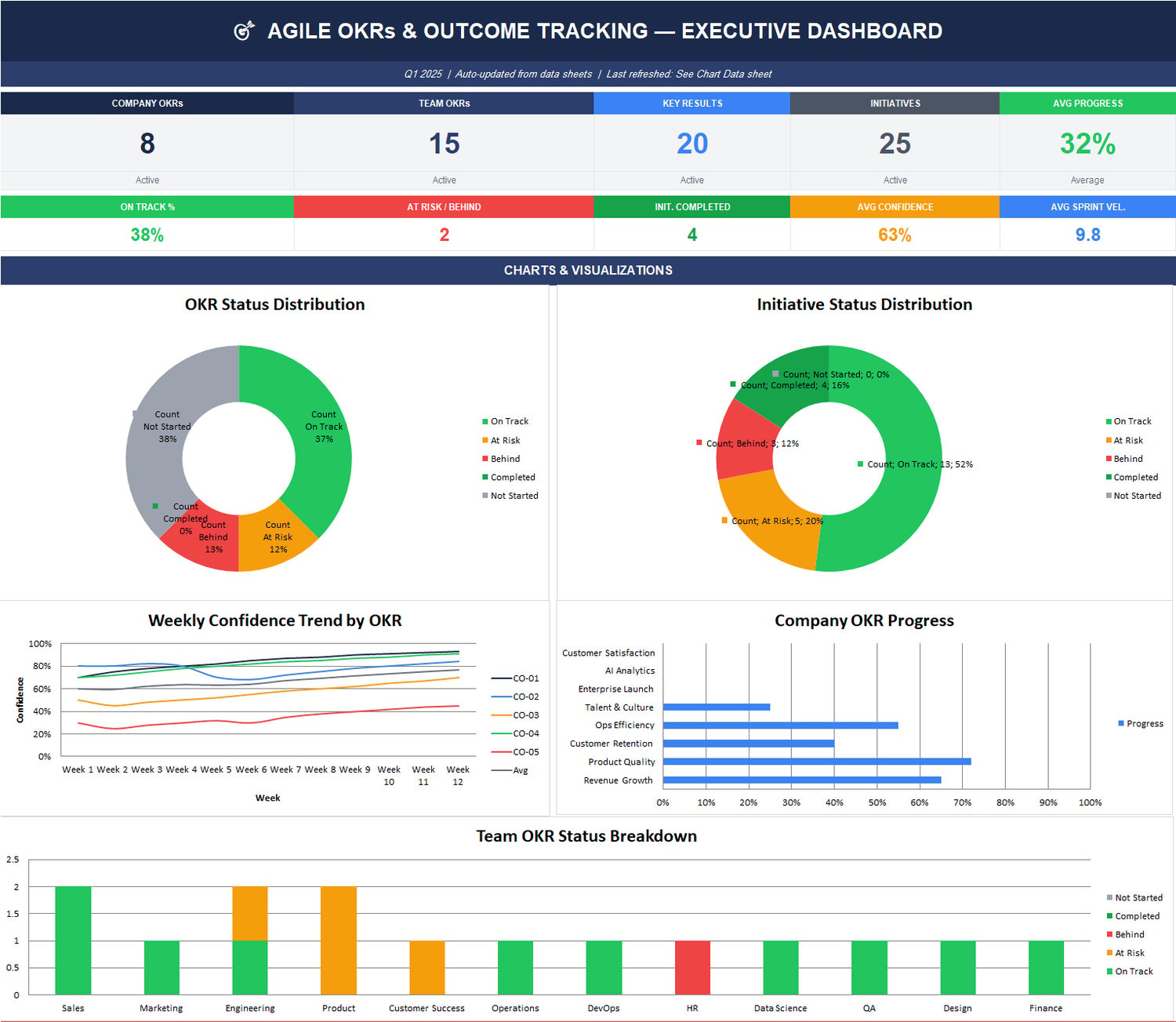Select the Revenue Growth progress bar

(x=802, y=780)
